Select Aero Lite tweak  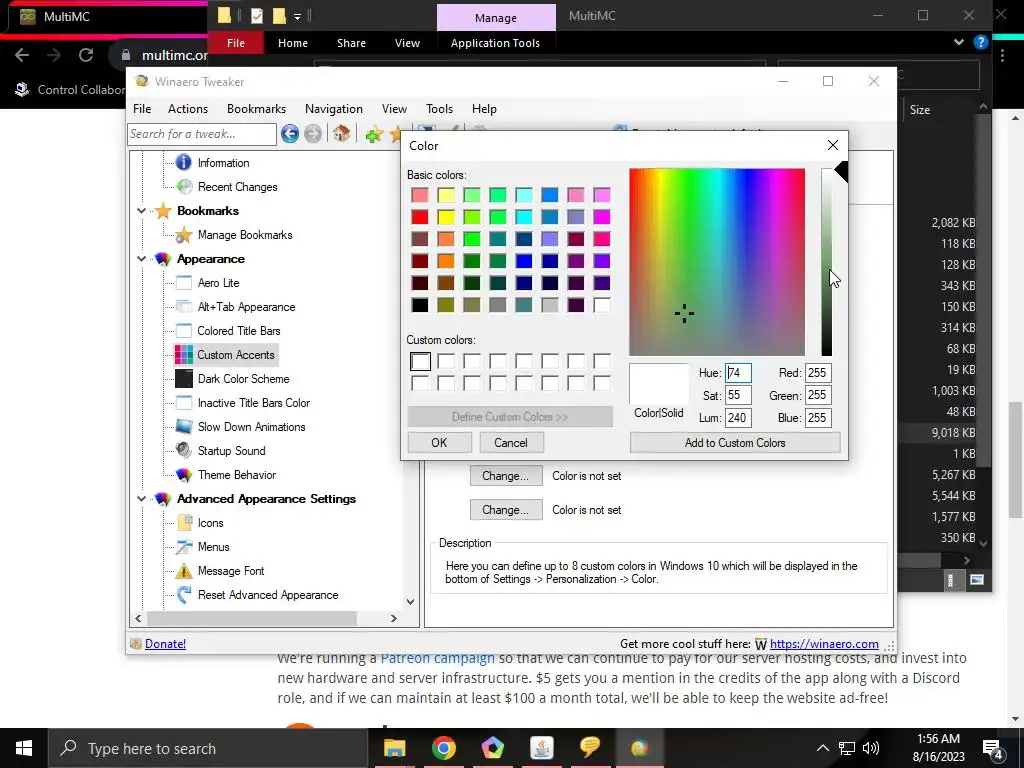coord(218,283)
